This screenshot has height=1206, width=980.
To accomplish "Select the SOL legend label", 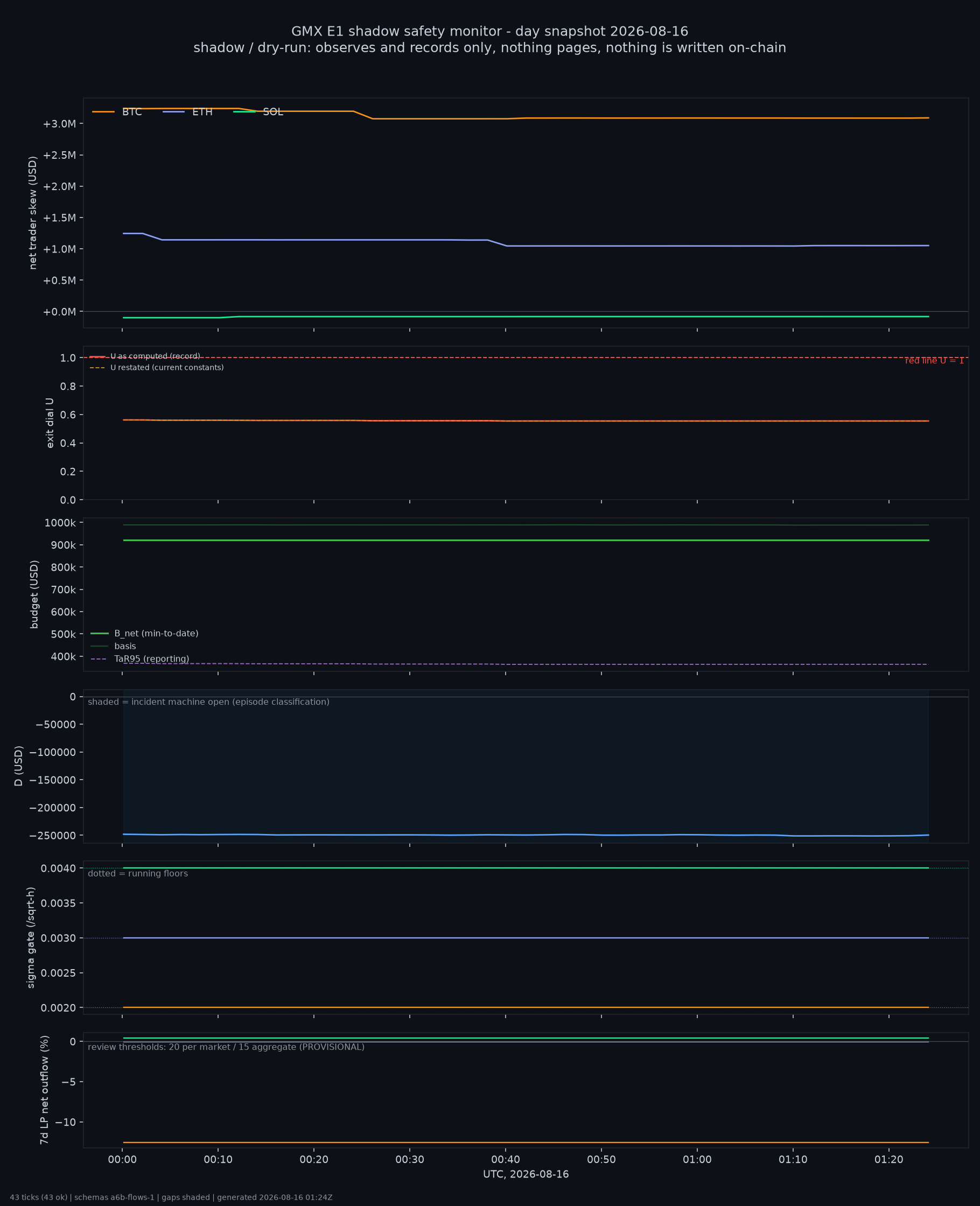I will 272,112.
